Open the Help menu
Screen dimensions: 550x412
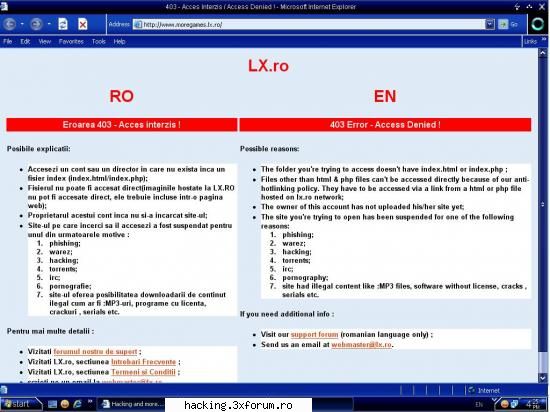(119, 41)
